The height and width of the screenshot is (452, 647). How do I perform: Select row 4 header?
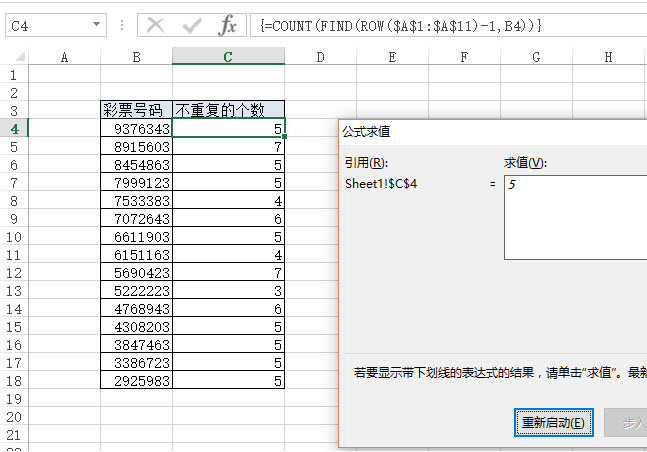coord(14,129)
